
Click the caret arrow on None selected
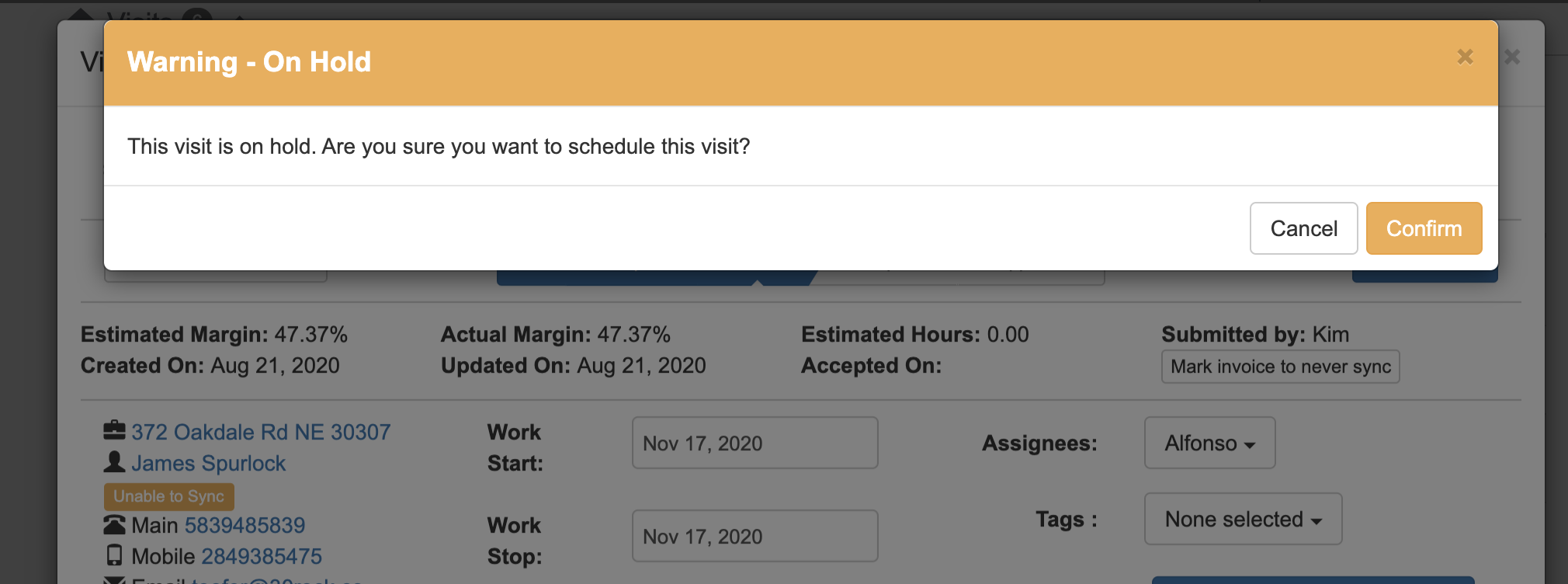(1316, 521)
